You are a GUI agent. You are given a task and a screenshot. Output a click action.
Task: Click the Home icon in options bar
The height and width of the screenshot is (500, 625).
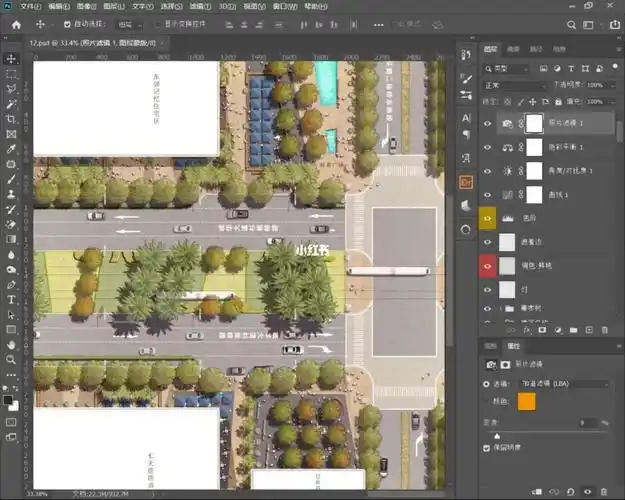(16, 23)
